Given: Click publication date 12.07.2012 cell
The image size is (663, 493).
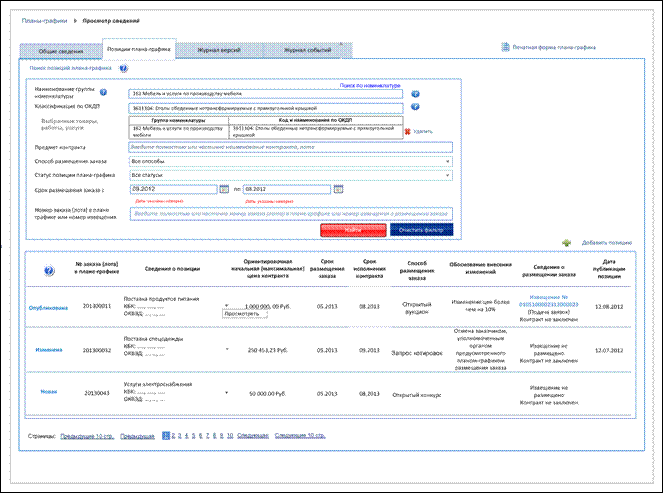Looking at the screenshot, I should click(609, 350).
